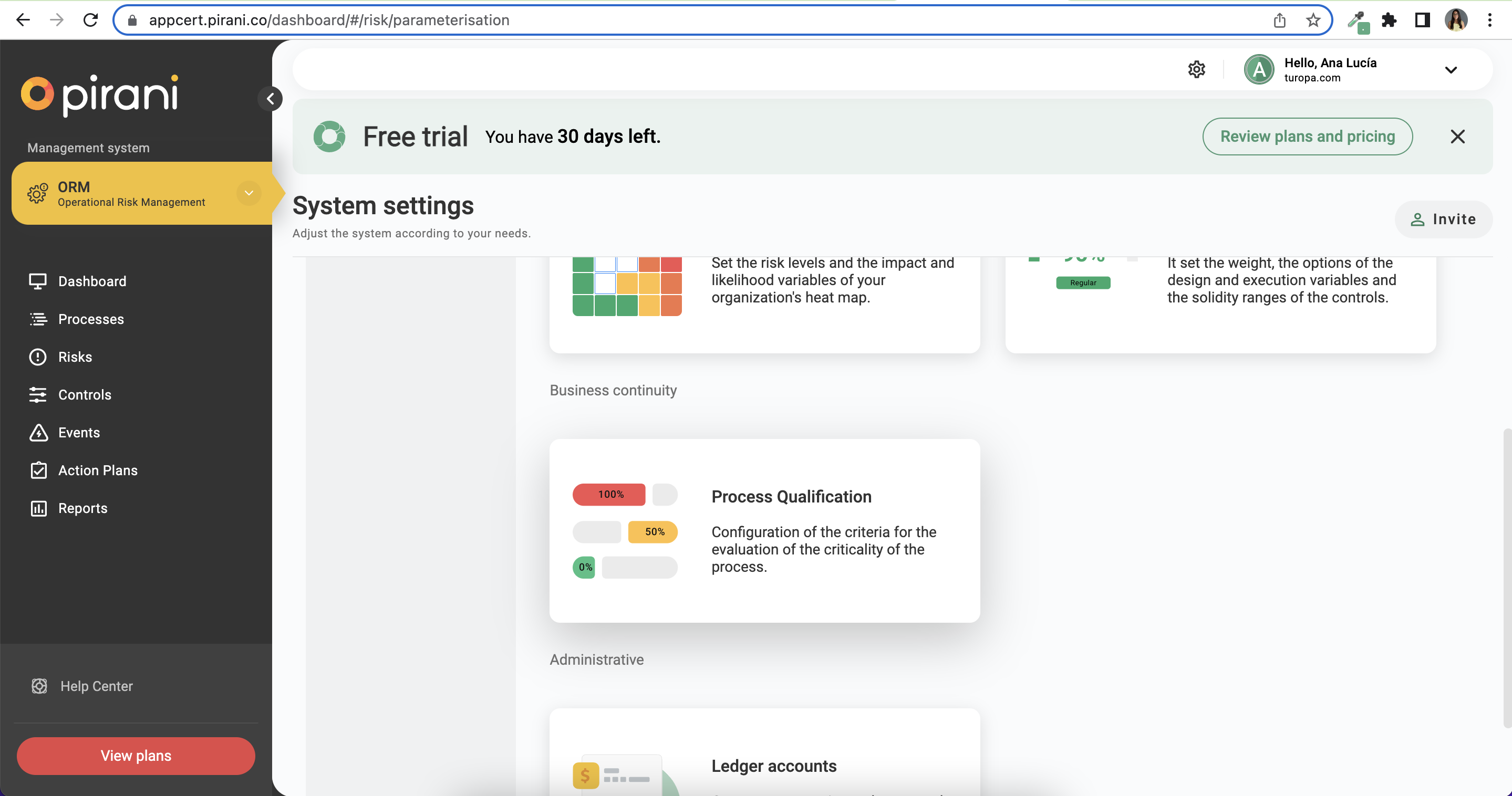
Task: Open the browser extensions puzzle icon
Action: [x=1389, y=20]
